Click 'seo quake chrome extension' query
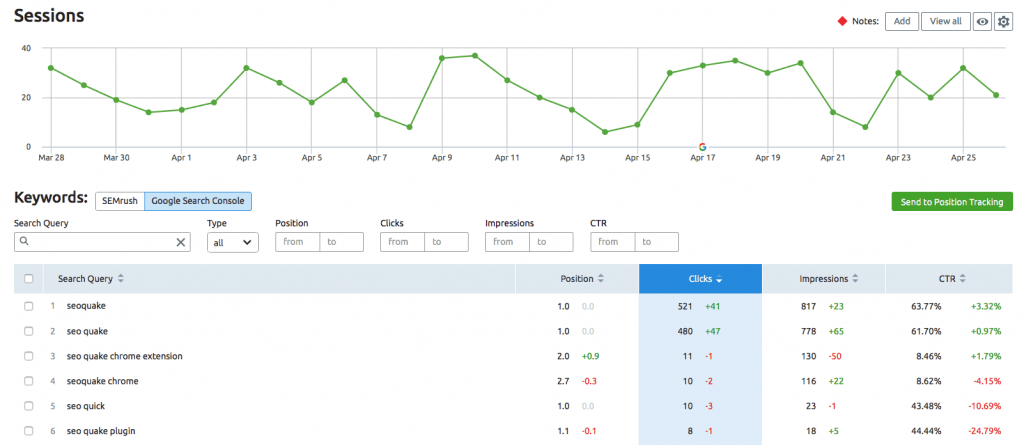 (x=125, y=356)
